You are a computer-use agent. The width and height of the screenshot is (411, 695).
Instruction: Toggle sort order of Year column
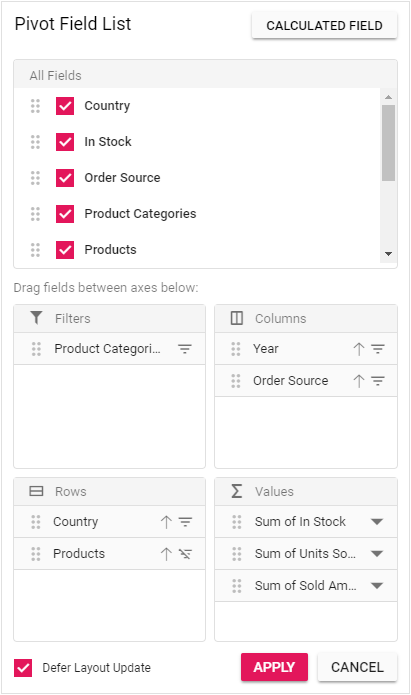point(359,349)
